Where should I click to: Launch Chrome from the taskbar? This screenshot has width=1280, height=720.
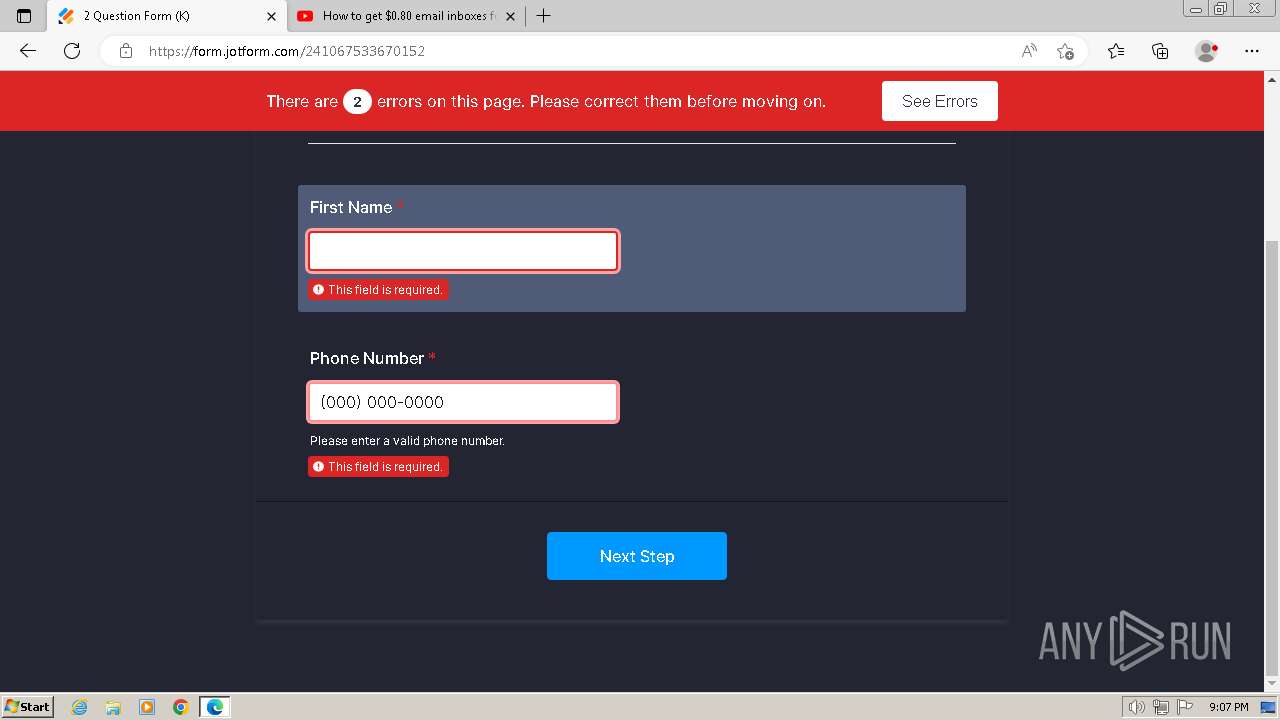[x=180, y=707]
